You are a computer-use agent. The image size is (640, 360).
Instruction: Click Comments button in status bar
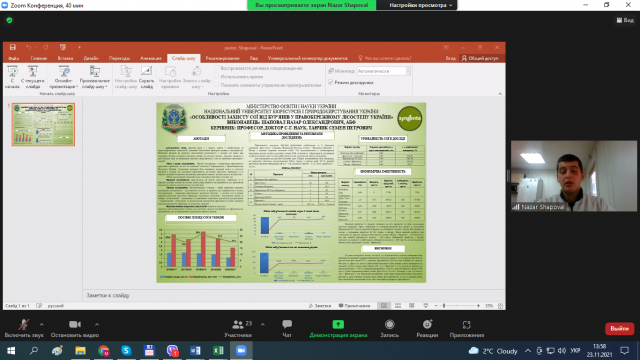click(x=354, y=305)
